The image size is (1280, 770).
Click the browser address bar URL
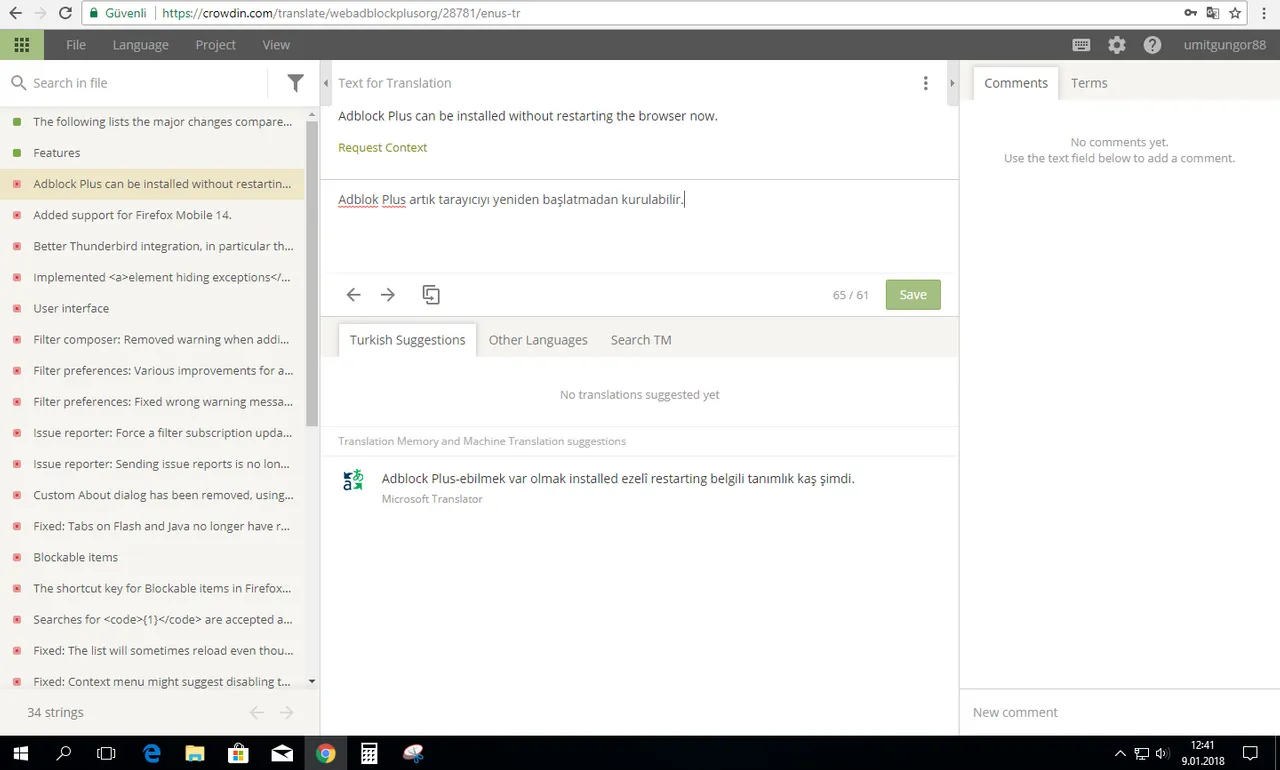pos(340,13)
